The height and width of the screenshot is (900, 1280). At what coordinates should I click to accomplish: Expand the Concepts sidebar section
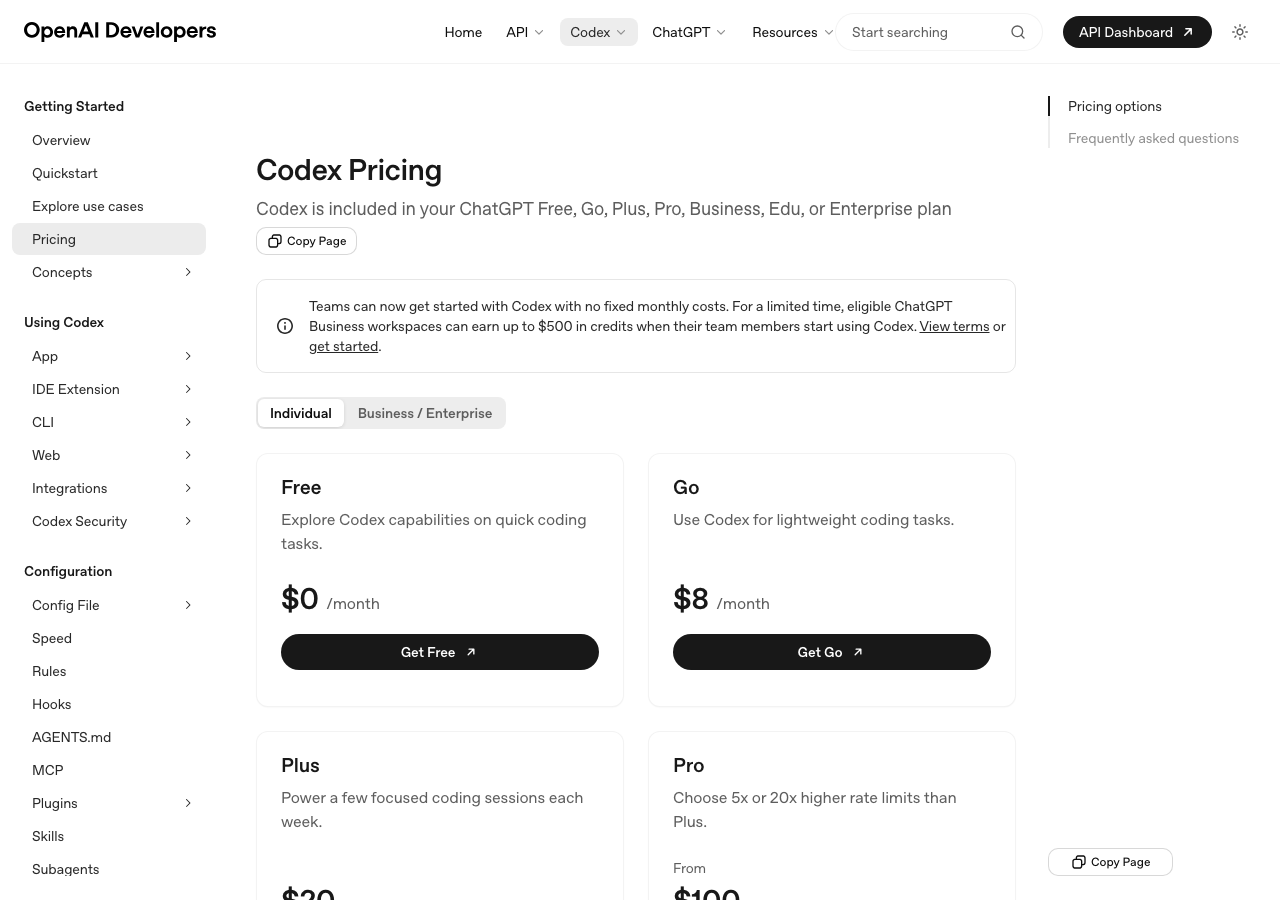pyautogui.click(x=188, y=272)
